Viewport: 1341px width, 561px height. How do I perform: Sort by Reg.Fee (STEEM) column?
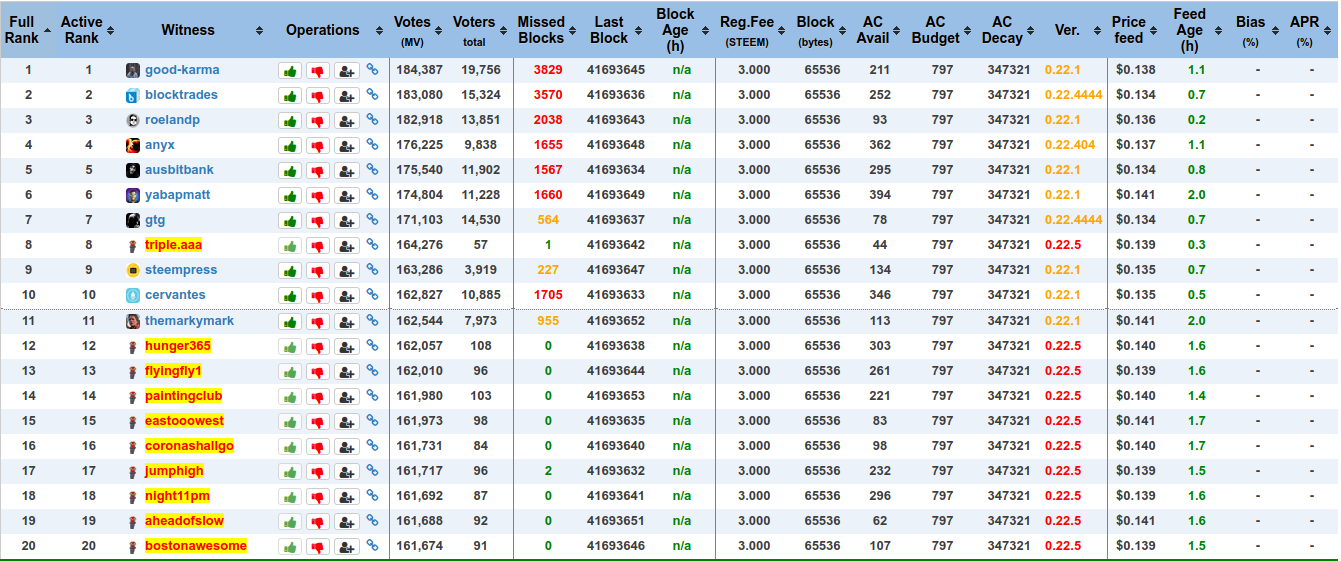click(752, 30)
